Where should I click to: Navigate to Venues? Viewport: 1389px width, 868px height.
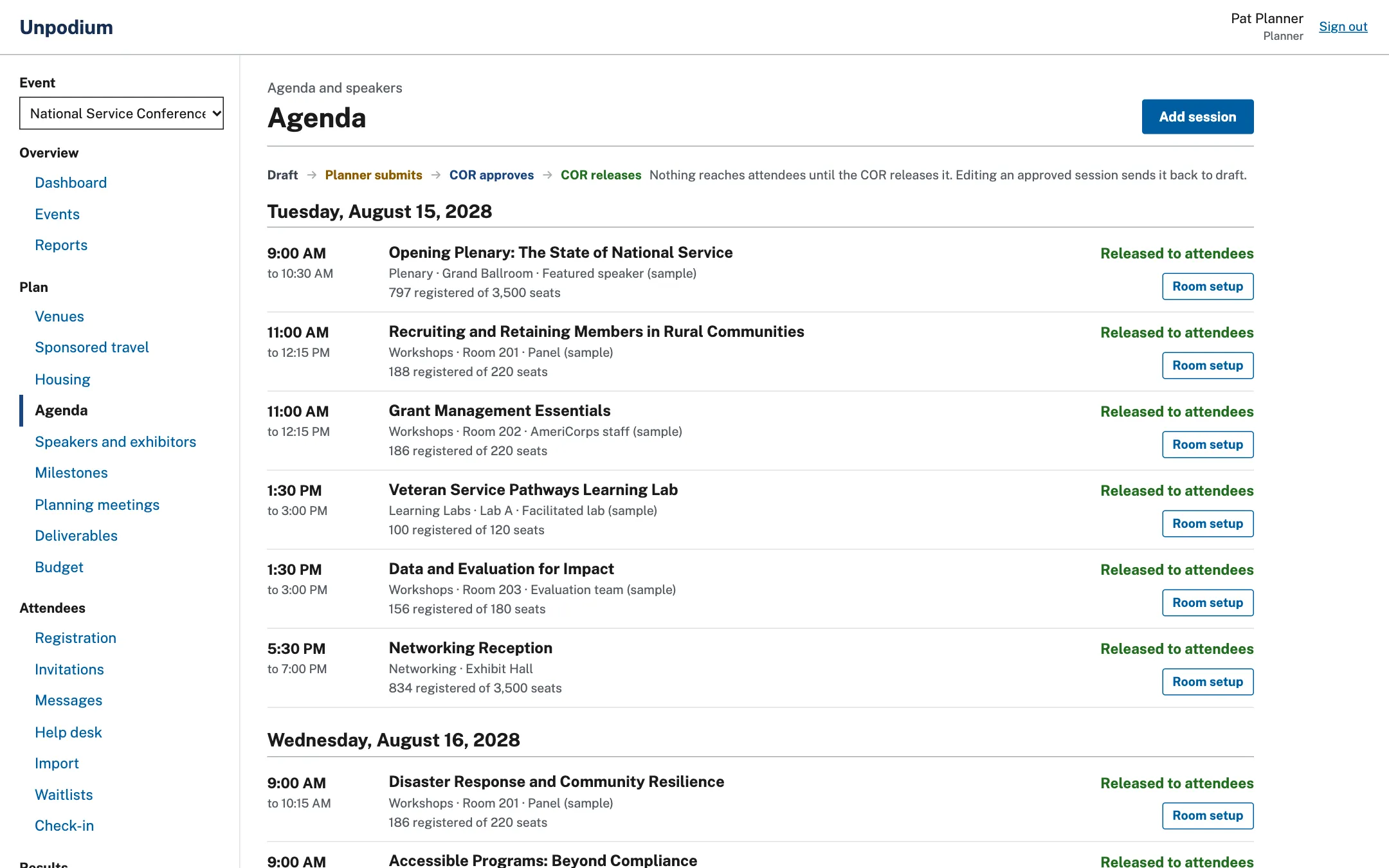tap(59, 316)
